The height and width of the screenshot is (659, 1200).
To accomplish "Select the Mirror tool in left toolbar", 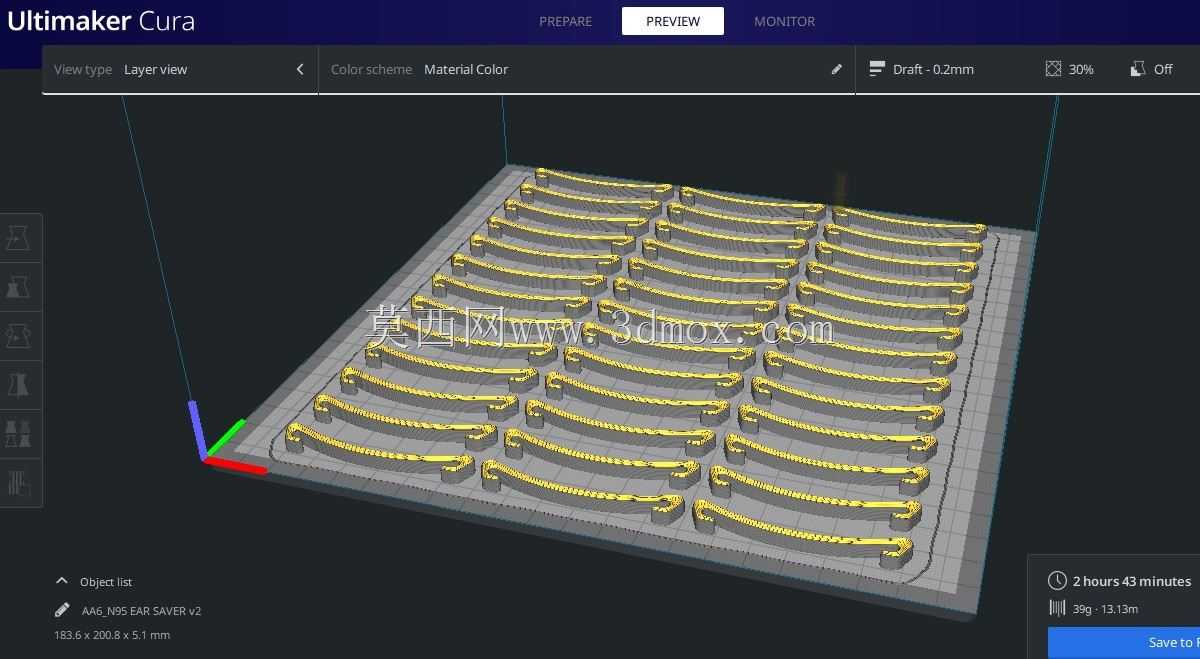I will 18,385.
